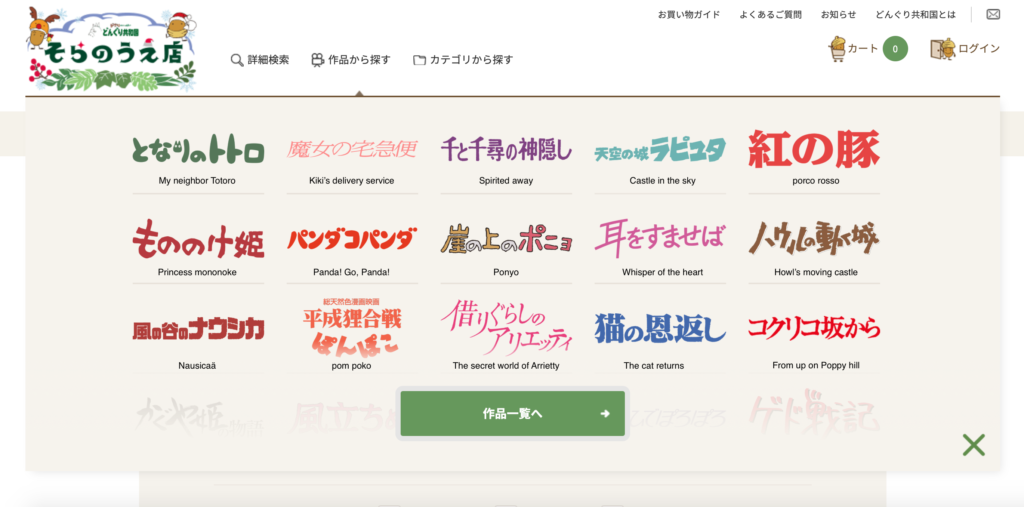Select Princess Mononoke logo
The image size is (1024, 507).
[x=198, y=240]
